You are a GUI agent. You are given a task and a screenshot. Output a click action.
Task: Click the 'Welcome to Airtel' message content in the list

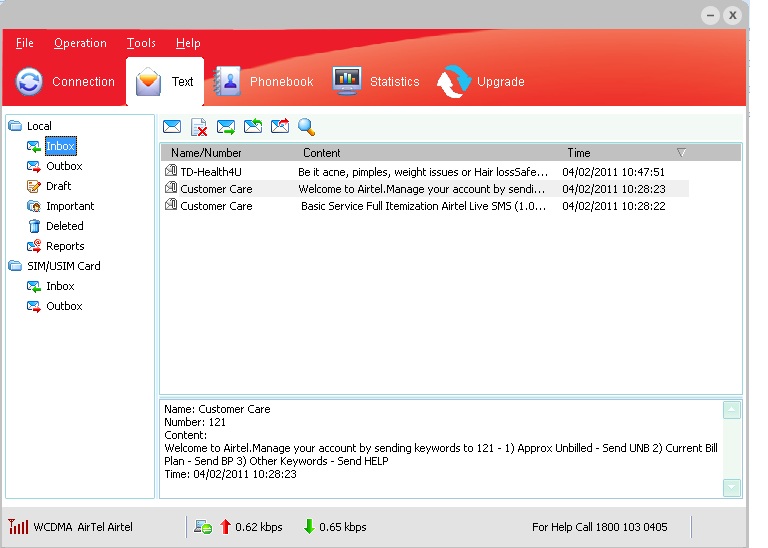click(x=421, y=189)
